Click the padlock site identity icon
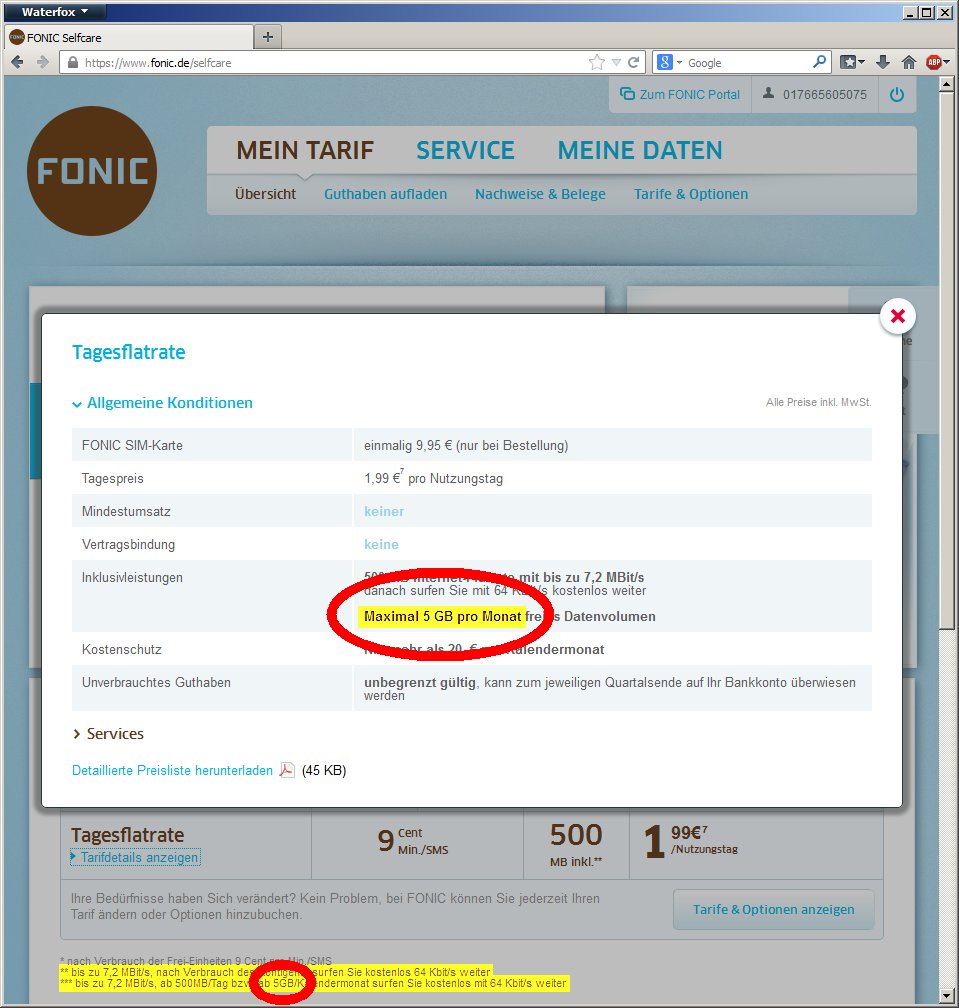This screenshot has height=1008, width=959. (73, 62)
